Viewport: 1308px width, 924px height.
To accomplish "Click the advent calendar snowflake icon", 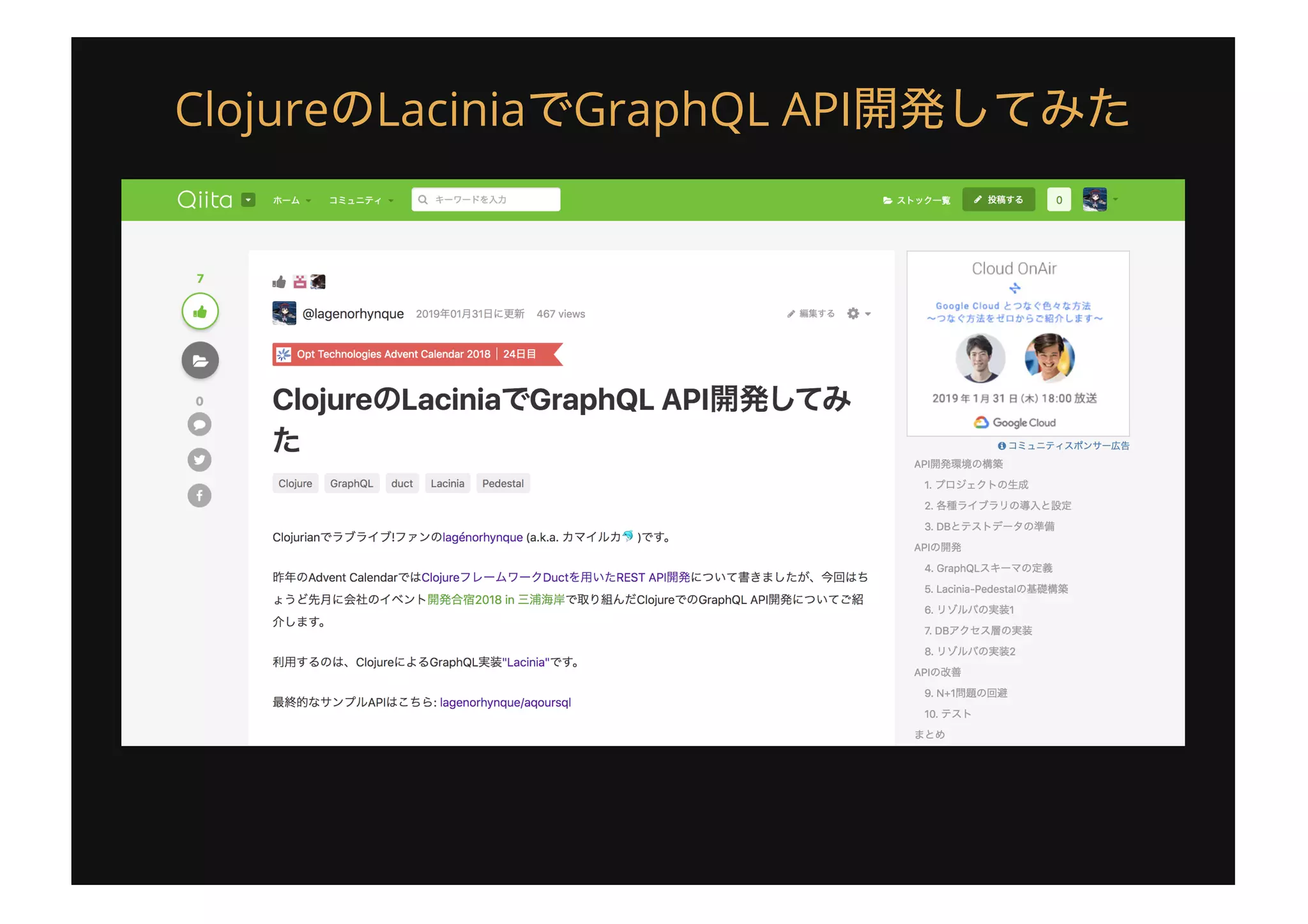I will 284,354.
